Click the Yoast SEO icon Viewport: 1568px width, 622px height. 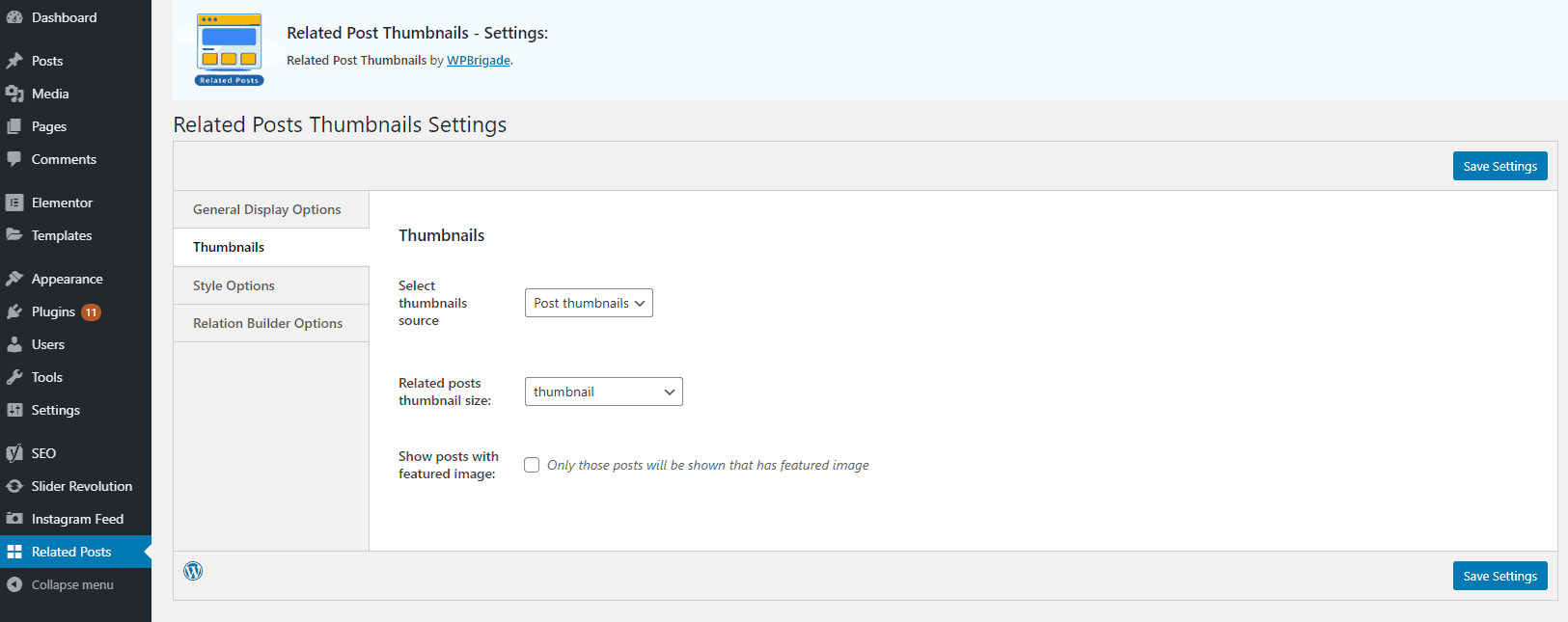[x=14, y=453]
